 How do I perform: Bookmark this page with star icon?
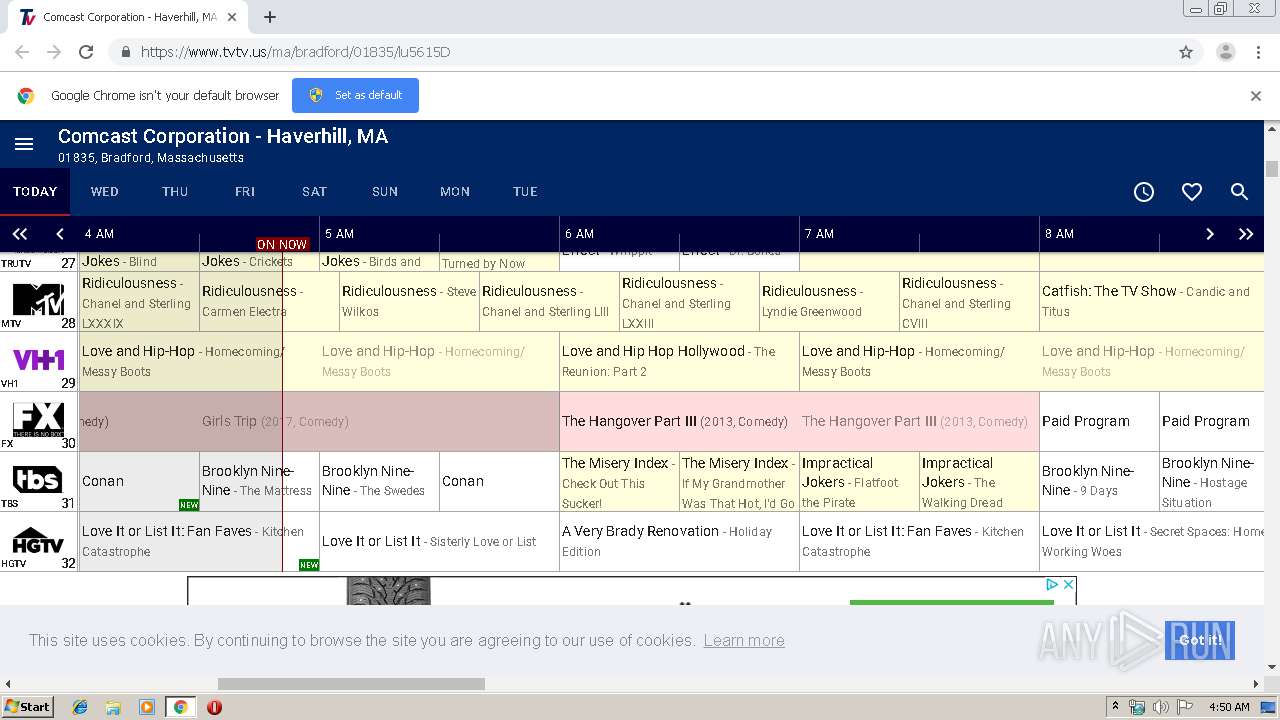pyautogui.click(x=1186, y=52)
